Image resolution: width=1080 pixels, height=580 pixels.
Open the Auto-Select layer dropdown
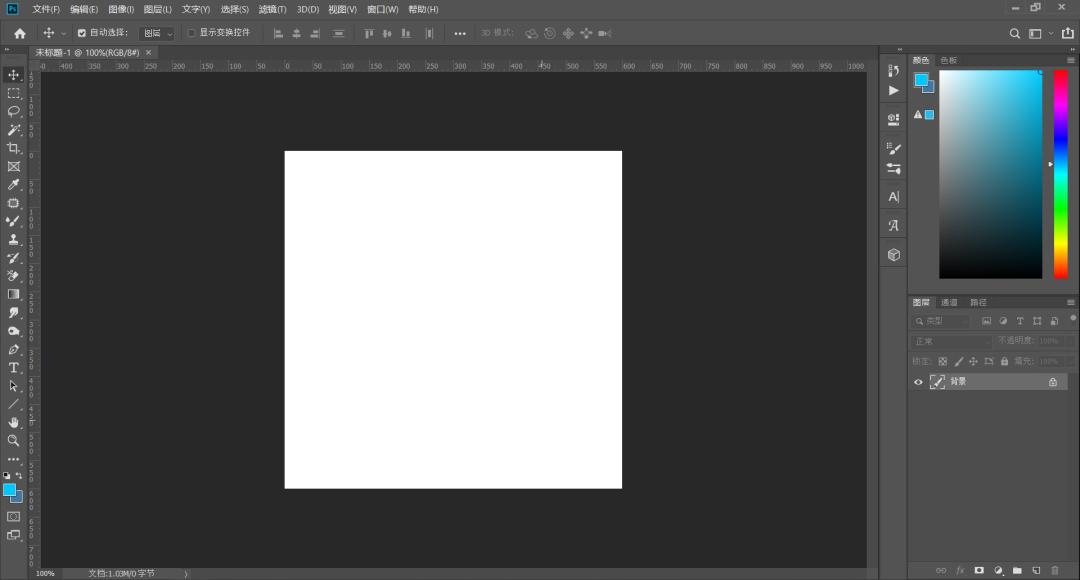click(x=157, y=33)
